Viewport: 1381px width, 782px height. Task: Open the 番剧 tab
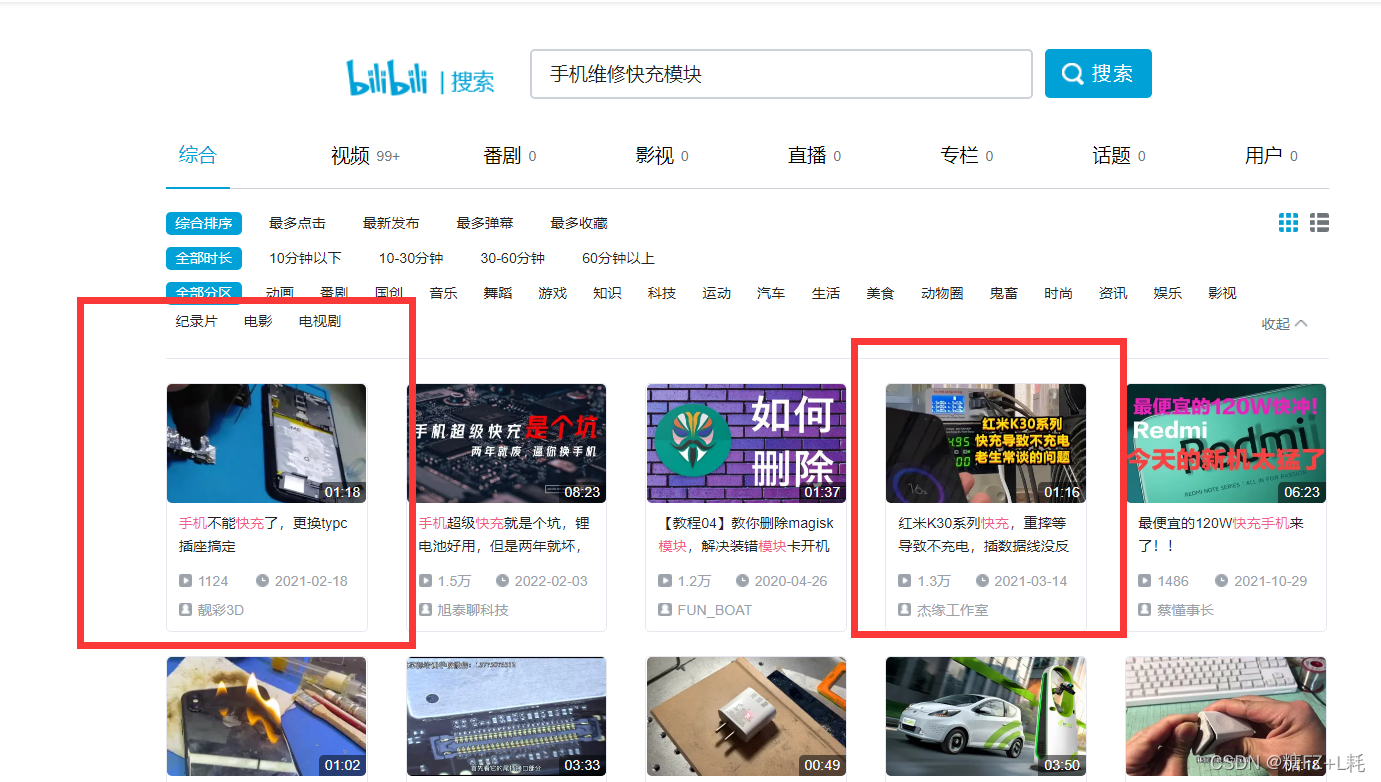pyautogui.click(x=509, y=156)
